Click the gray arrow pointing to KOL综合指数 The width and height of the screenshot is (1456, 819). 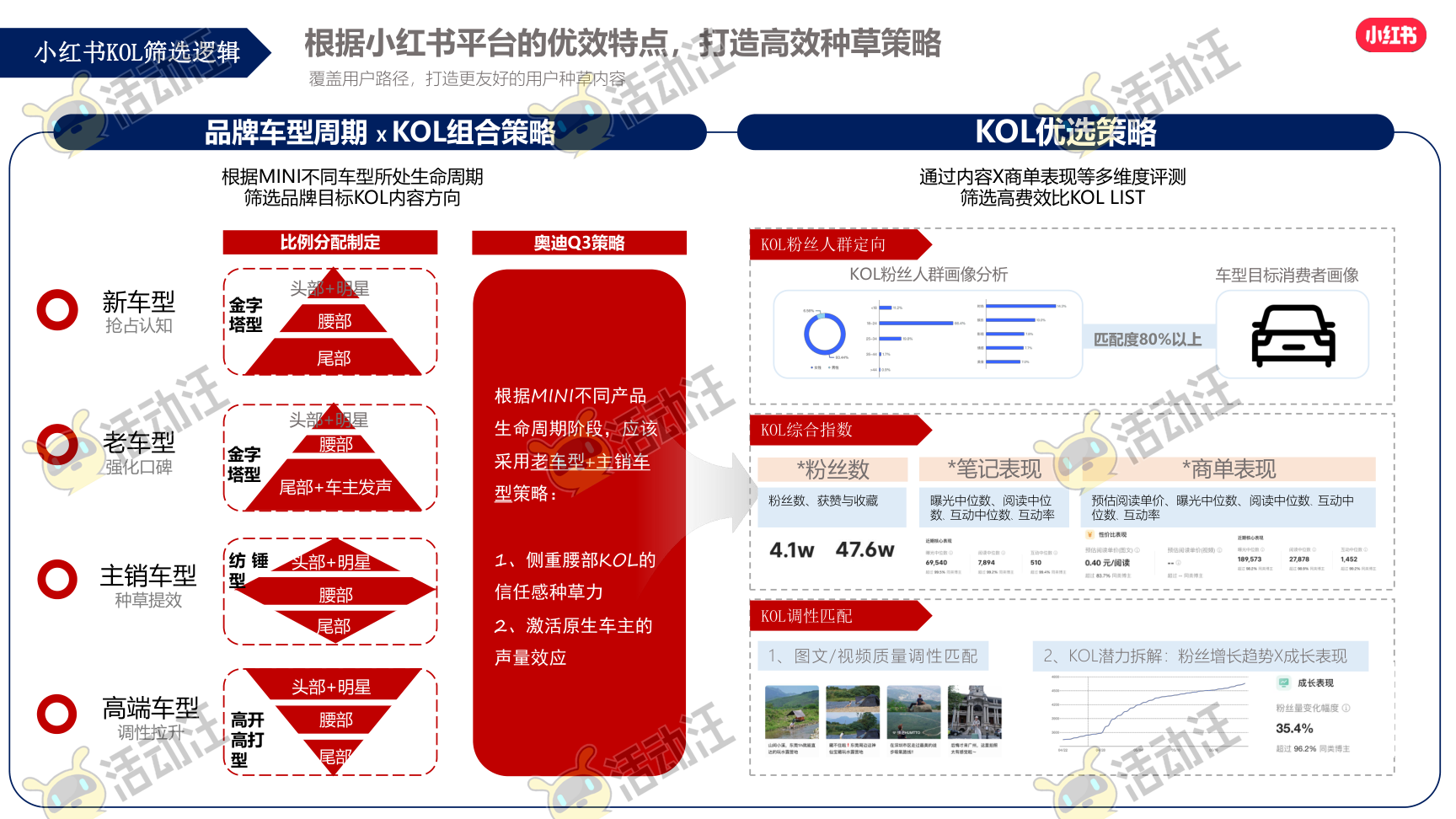click(723, 494)
